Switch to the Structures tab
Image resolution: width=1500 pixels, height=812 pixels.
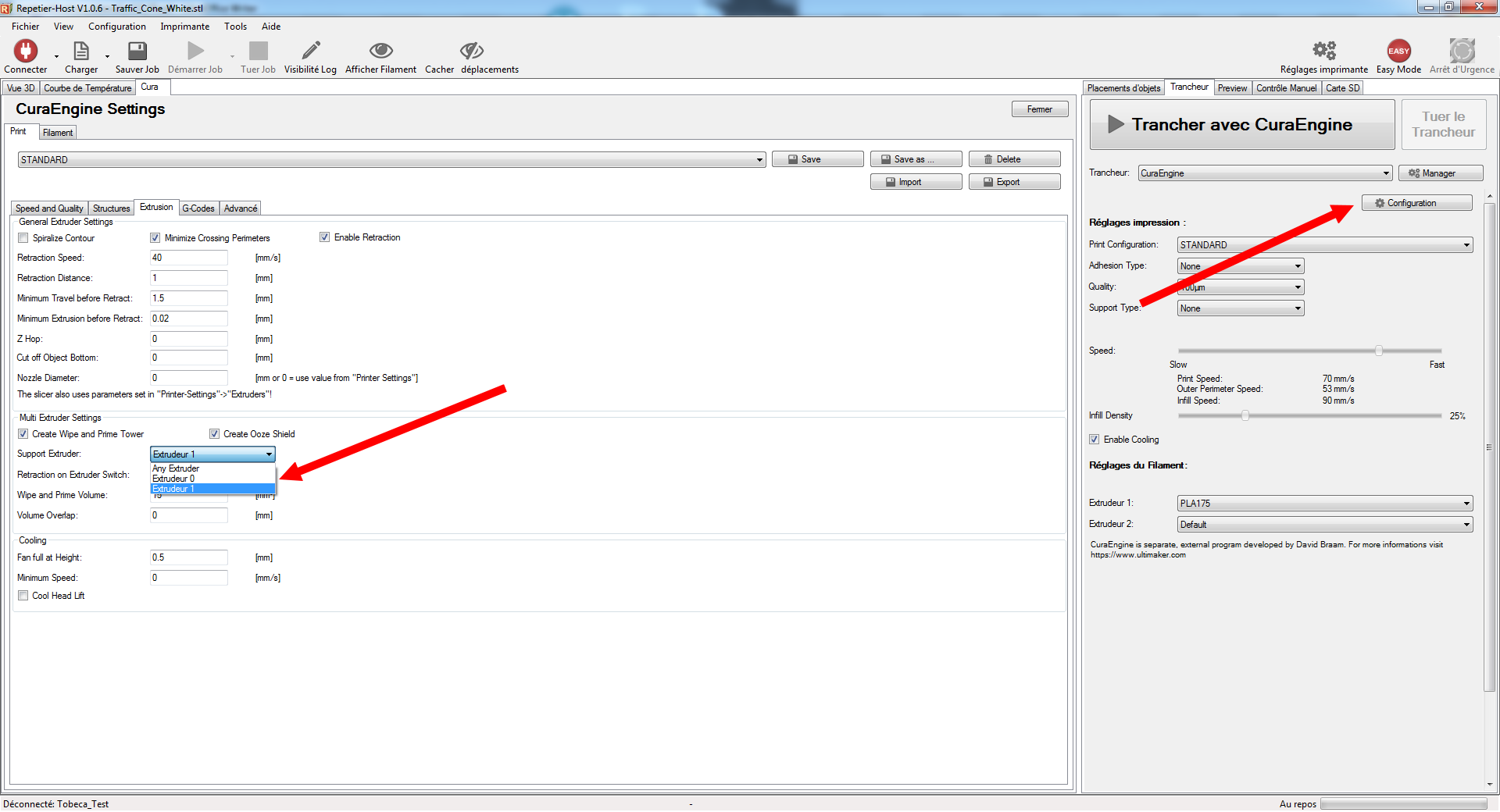[111, 208]
